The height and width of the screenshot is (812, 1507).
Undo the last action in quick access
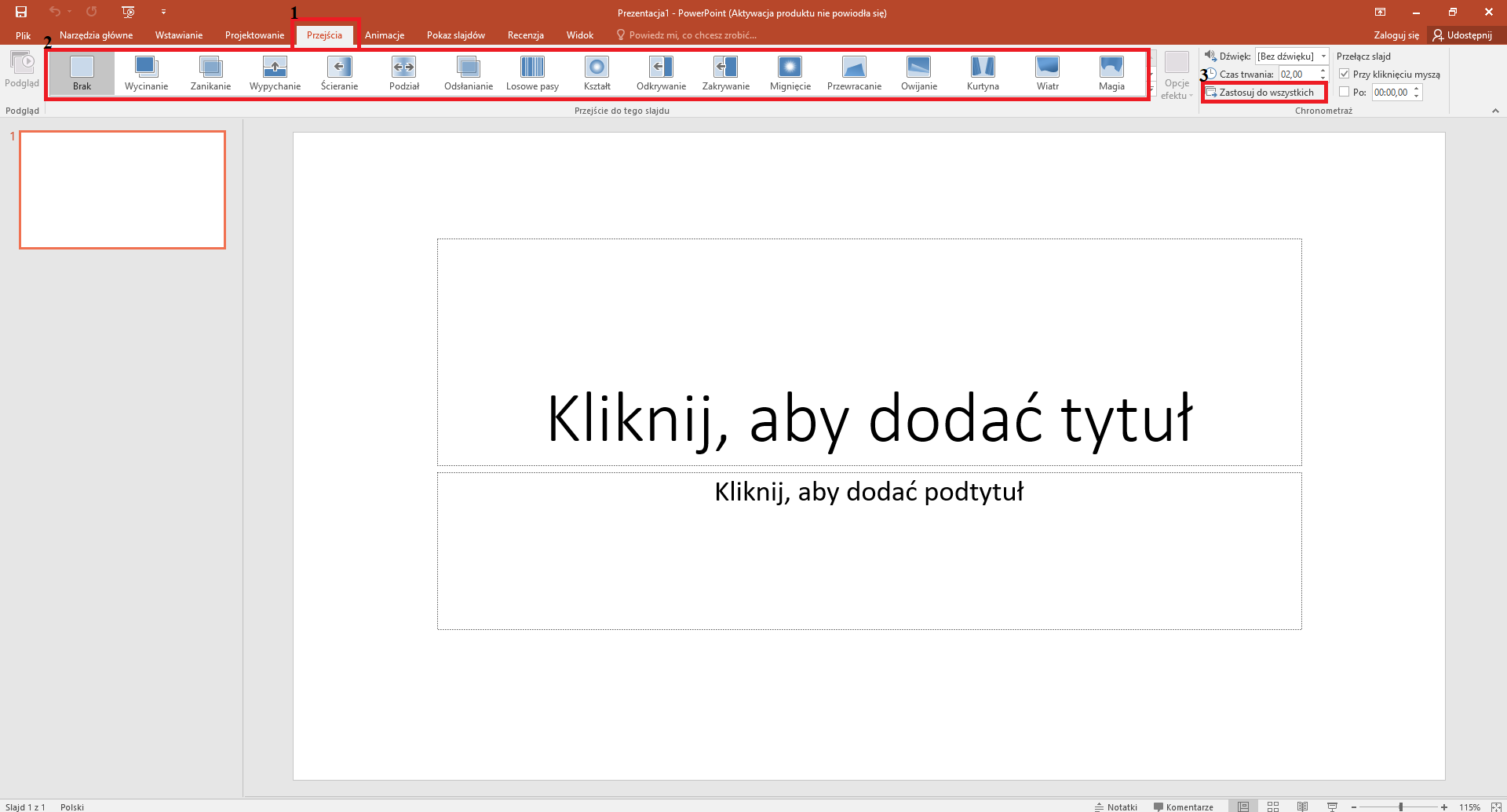[54, 12]
